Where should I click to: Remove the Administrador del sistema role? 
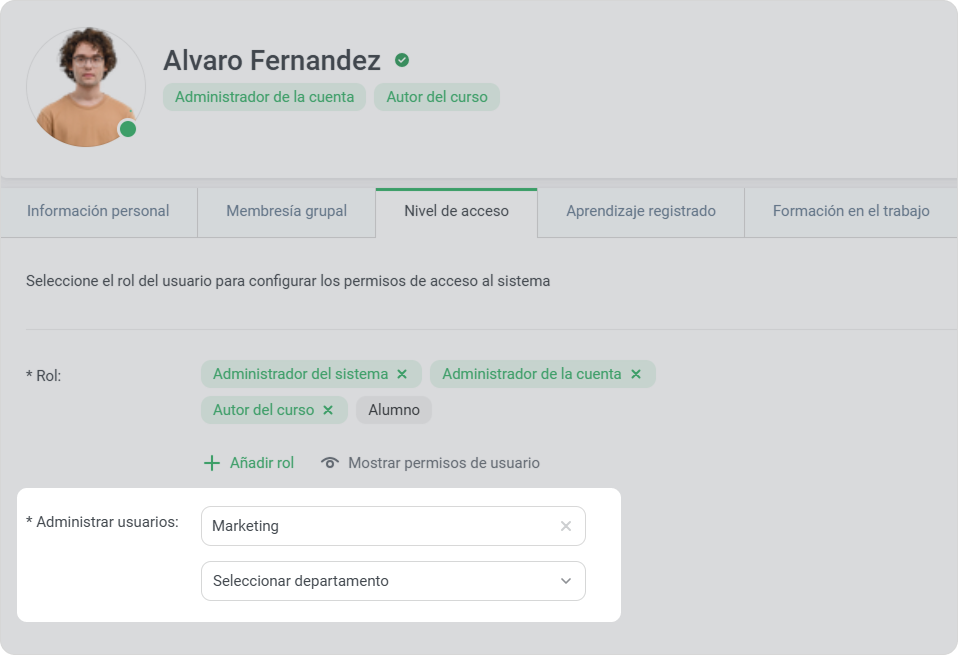402,374
